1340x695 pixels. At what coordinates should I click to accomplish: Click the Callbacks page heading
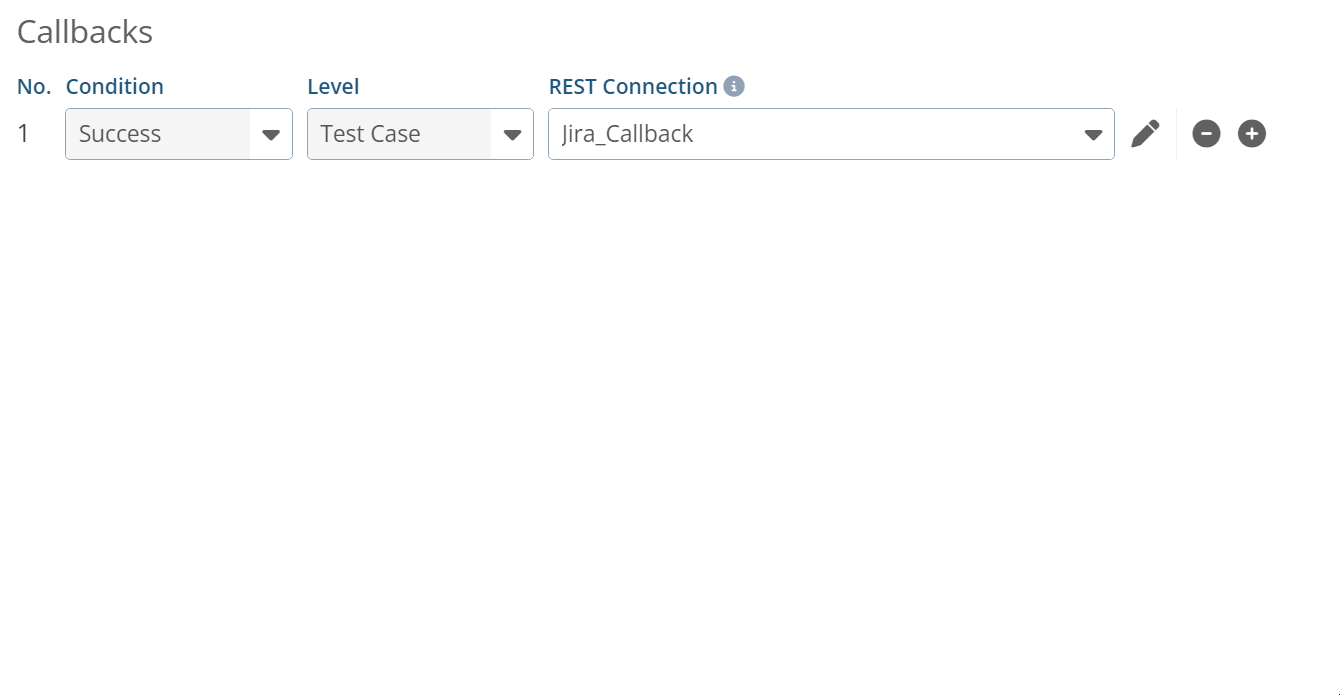(x=84, y=31)
